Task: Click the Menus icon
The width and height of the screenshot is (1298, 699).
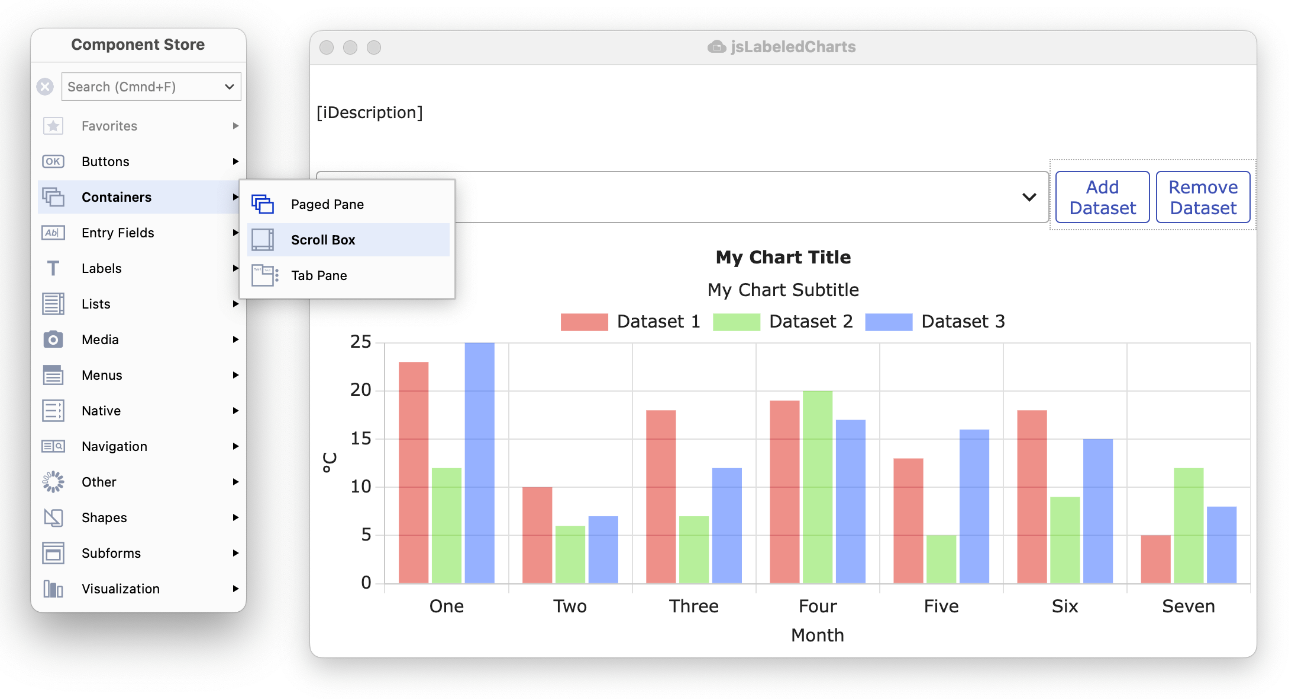Action: pos(53,375)
